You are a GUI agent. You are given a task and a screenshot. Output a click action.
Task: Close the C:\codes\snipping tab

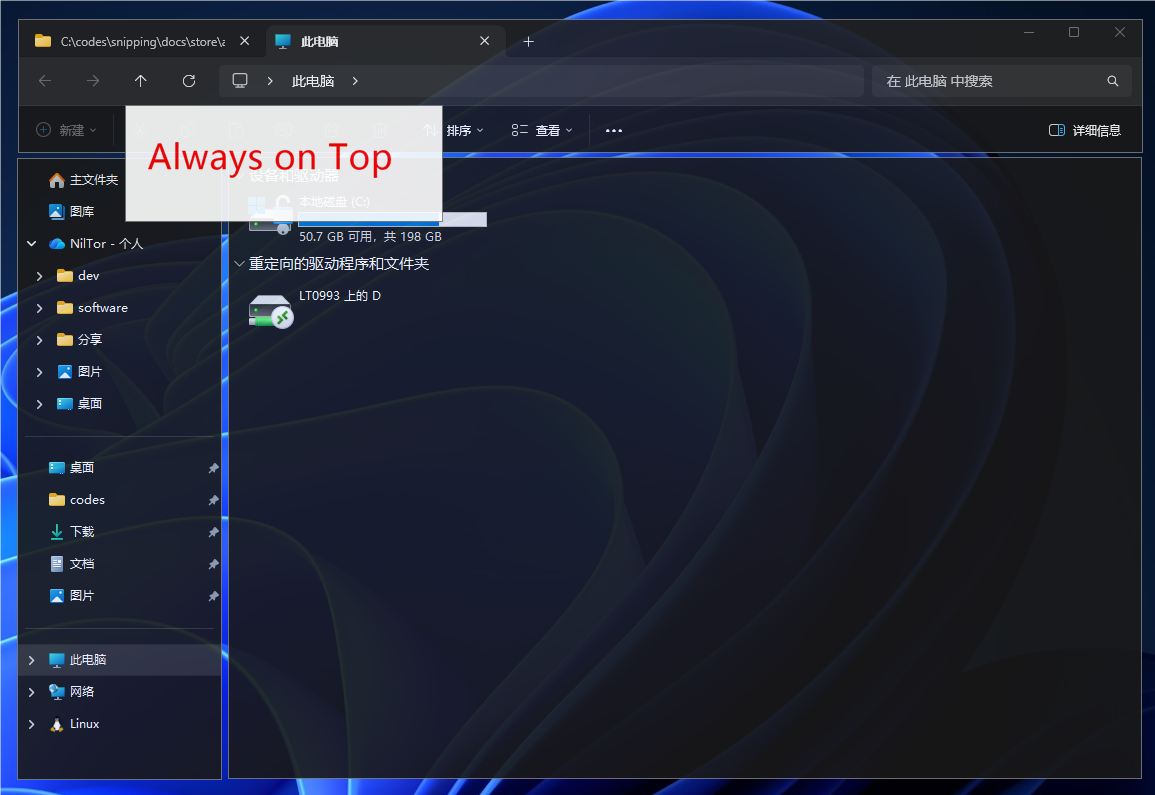pyautogui.click(x=245, y=41)
